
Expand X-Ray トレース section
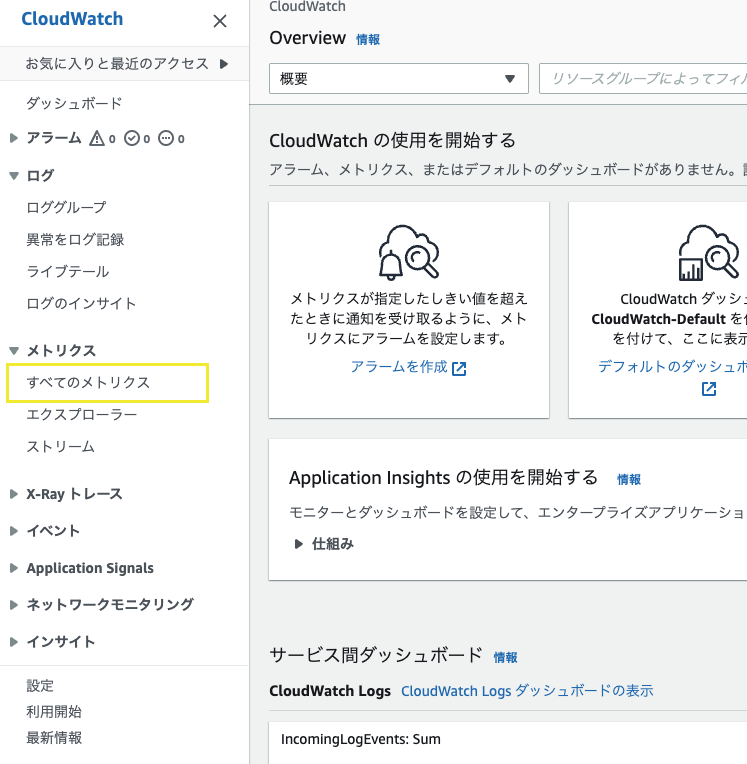(14, 494)
